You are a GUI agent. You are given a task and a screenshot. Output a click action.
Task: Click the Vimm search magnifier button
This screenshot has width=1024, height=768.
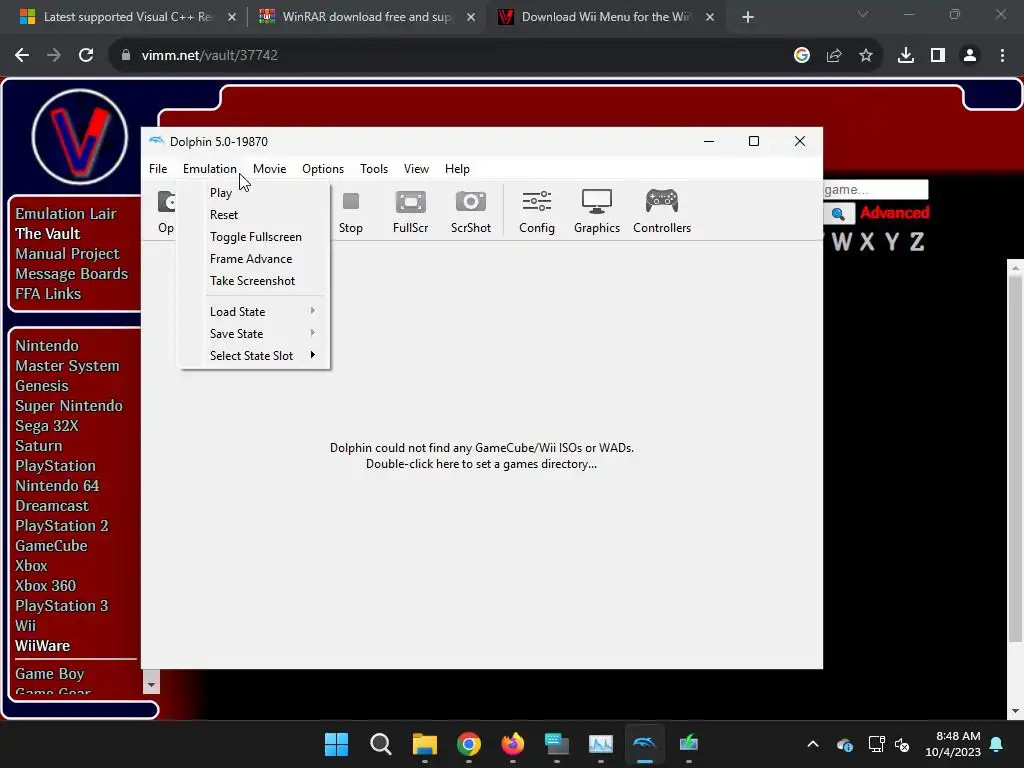(x=839, y=214)
